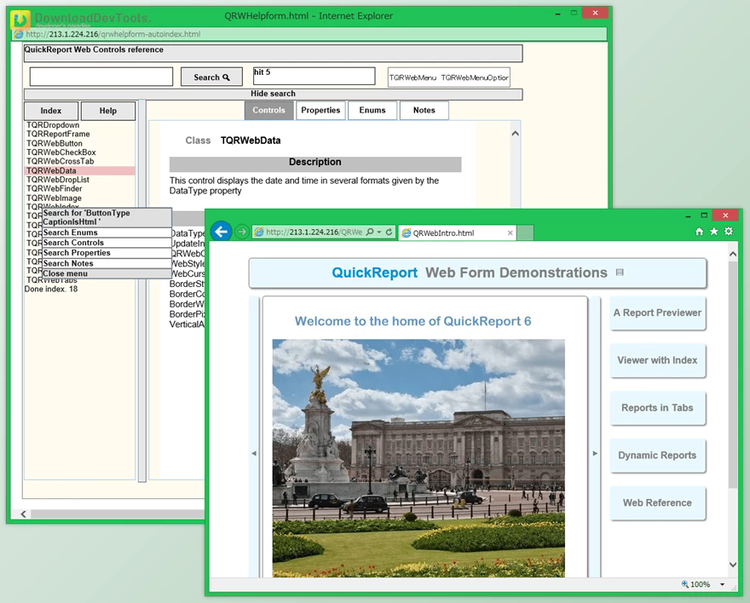Open Reports in Tabs demo
The width and height of the screenshot is (750, 603).
click(657, 408)
